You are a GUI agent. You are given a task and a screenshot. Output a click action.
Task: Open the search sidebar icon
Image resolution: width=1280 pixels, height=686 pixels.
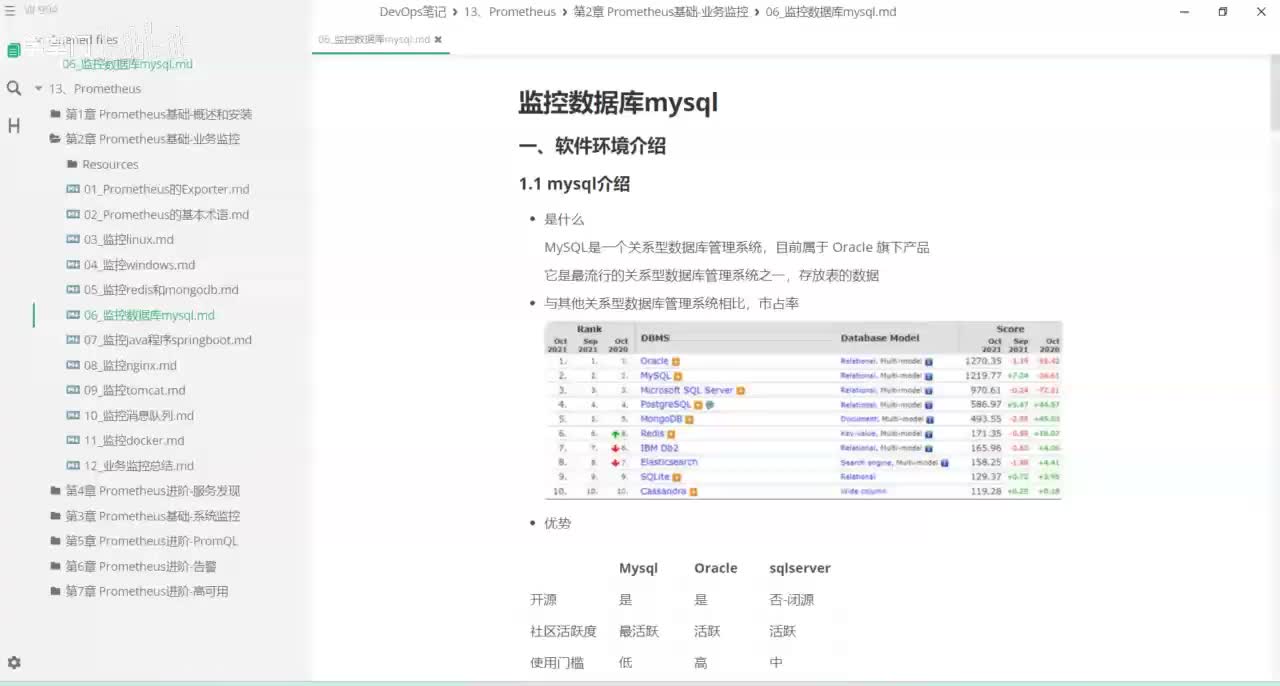(13, 88)
